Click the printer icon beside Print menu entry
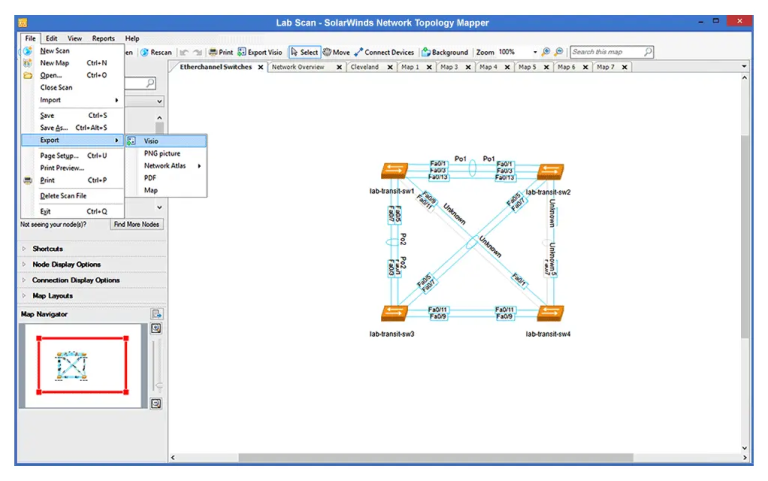The width and height of the screenshot is (768, 481). tap(28, 180)
